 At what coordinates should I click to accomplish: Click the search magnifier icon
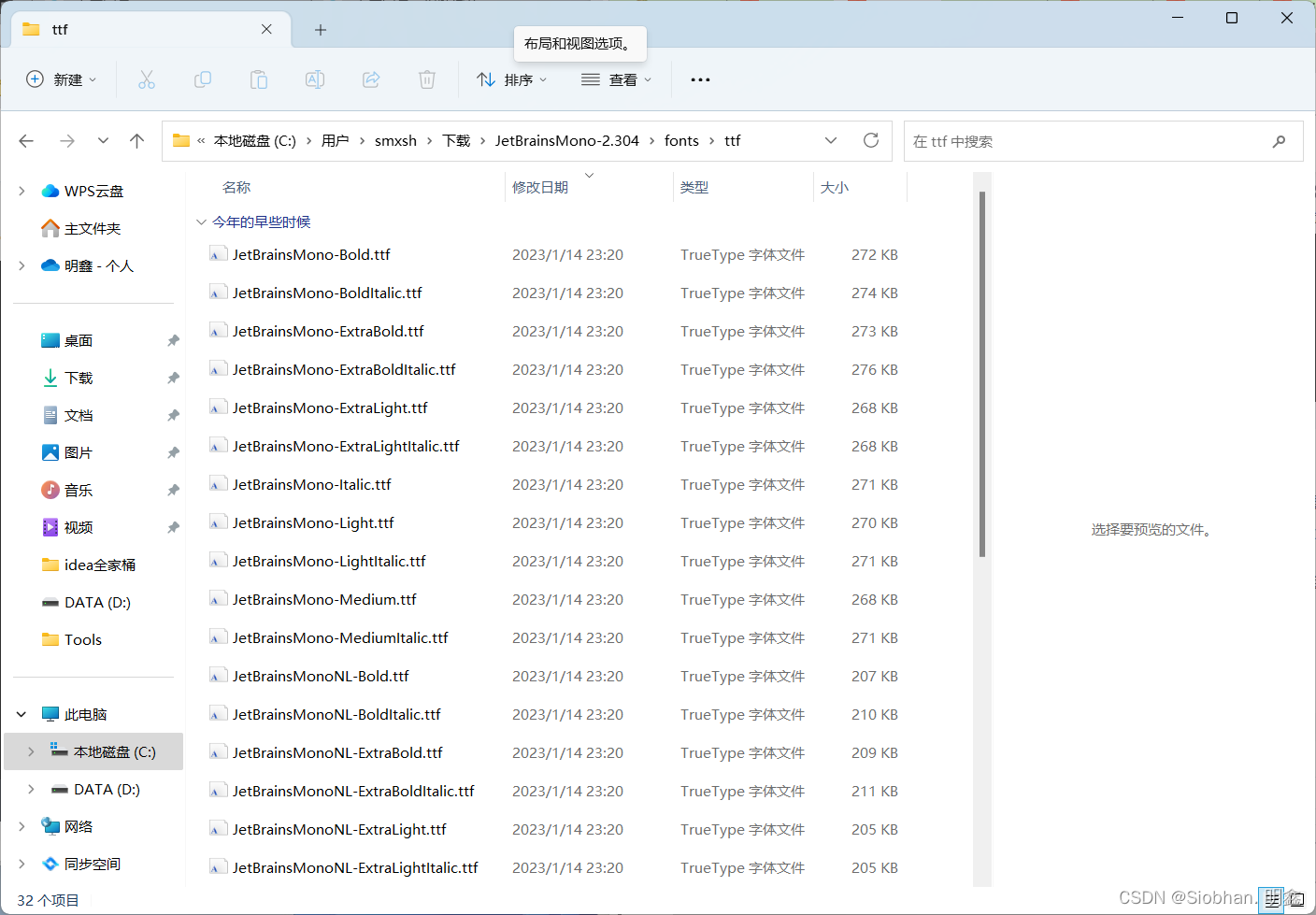coord(1279,141)
